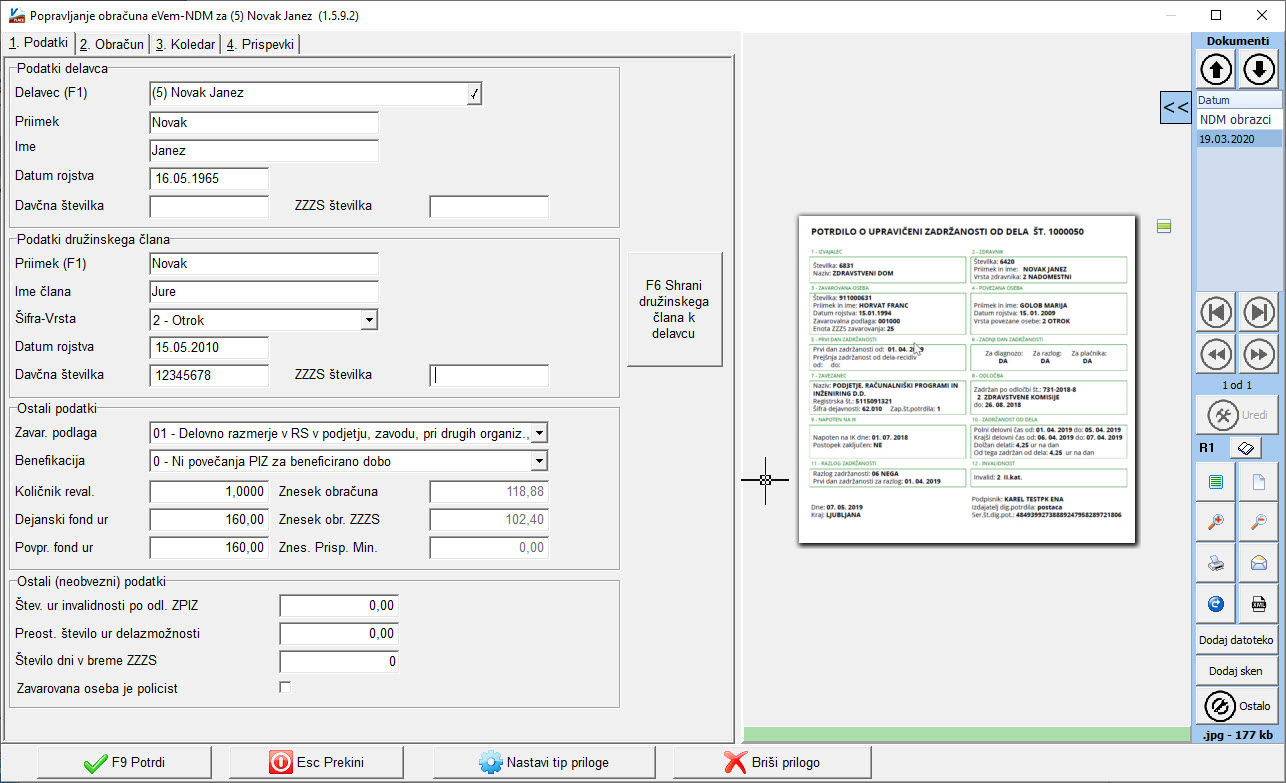This screenshot has height=783, width=1286.
Task: Click the green lined page icon
Action: [x=1216, y=482]
